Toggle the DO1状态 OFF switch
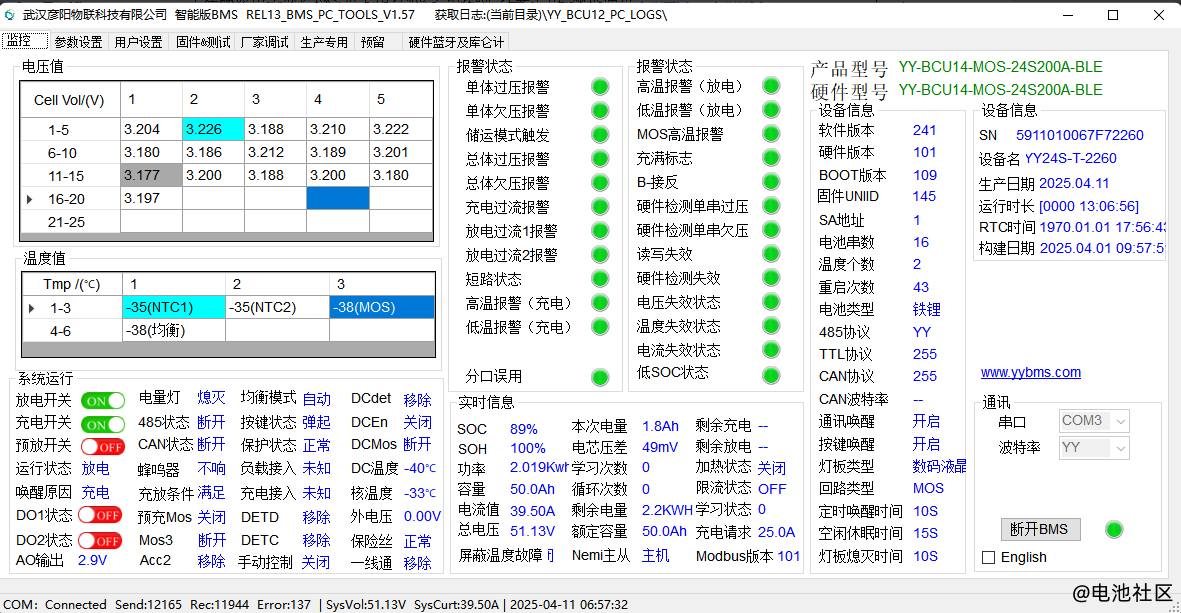 click(100, 515)
